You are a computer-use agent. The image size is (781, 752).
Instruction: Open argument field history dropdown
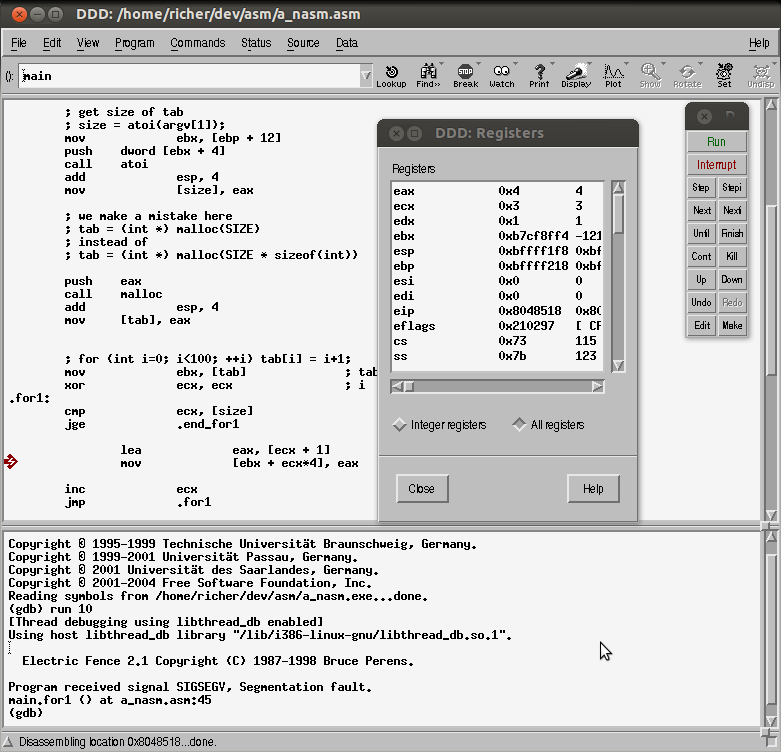click(366, 76)
